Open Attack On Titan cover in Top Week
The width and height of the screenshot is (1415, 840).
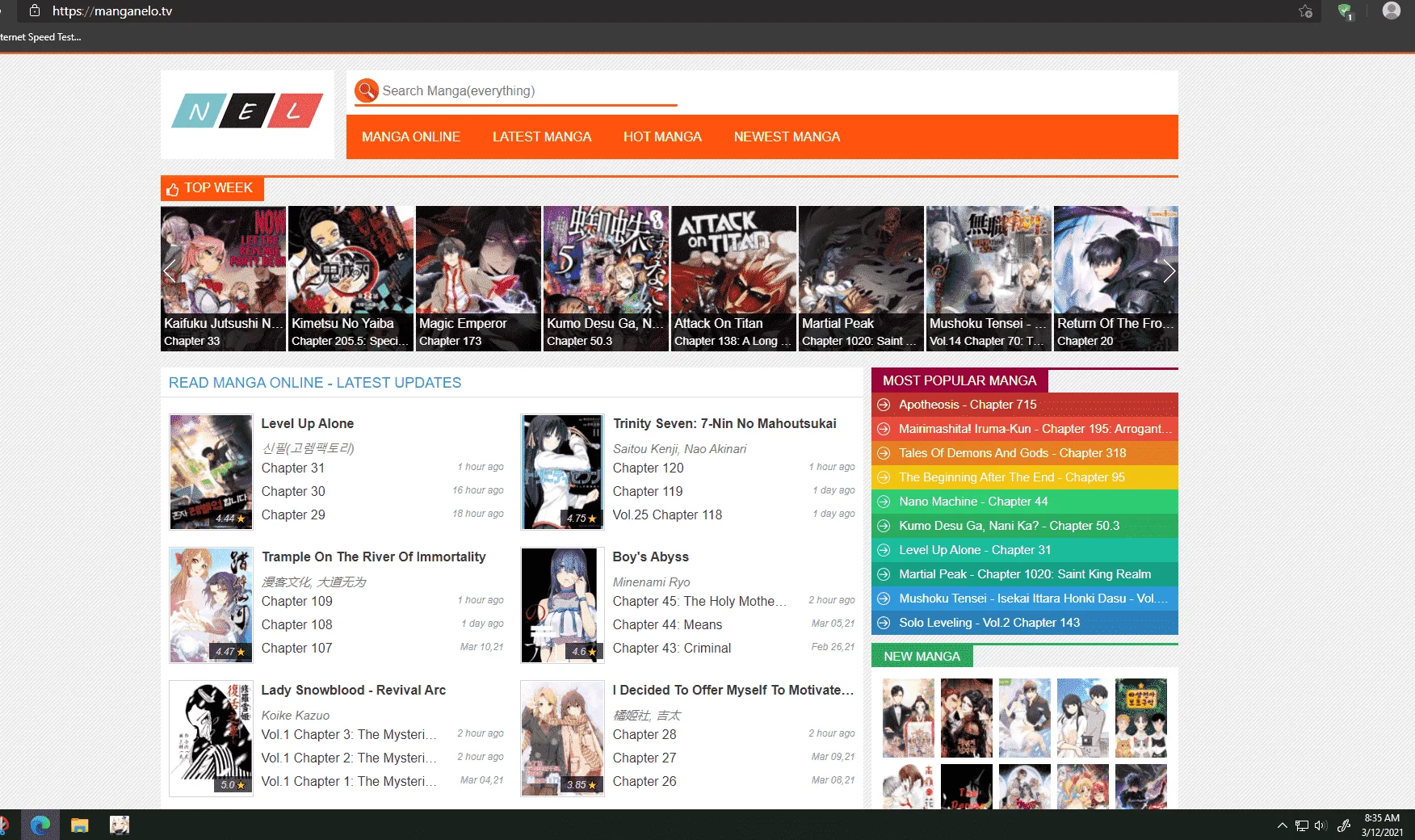point(733,279)
